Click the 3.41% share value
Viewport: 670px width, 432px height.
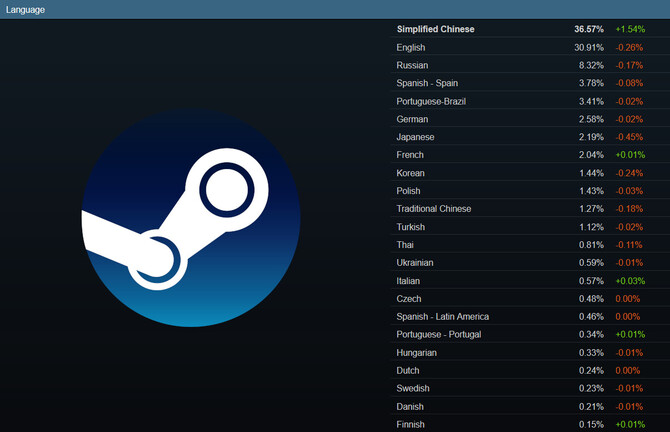[591, 102]
